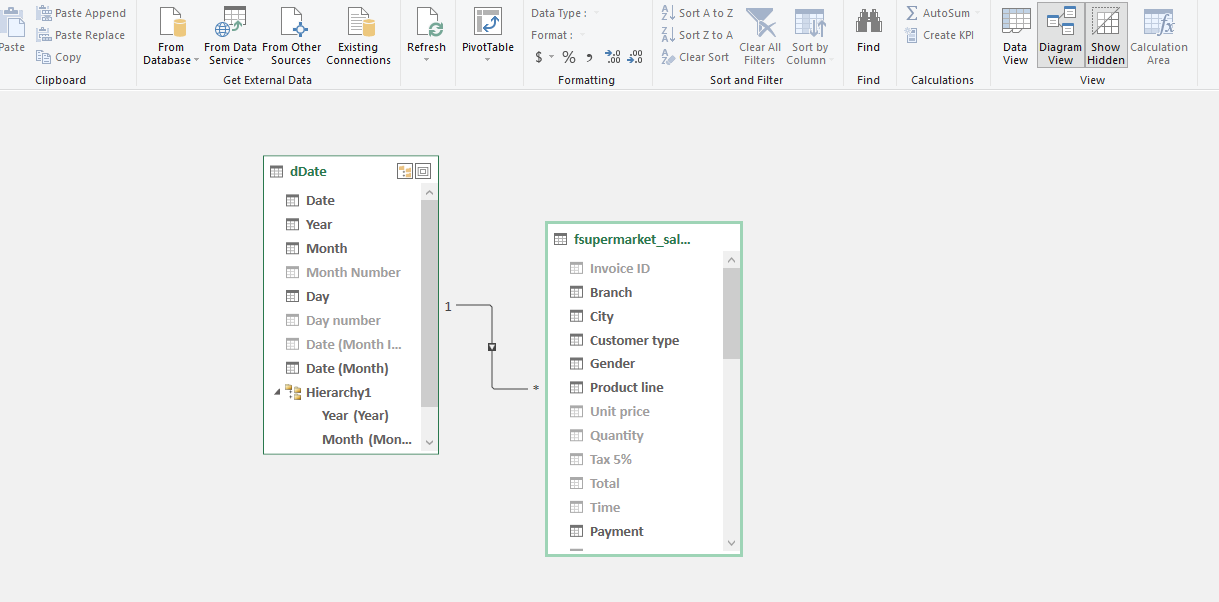1219x602 pixels.
Task: Click Paste Replace button
Action: point(81,35)
